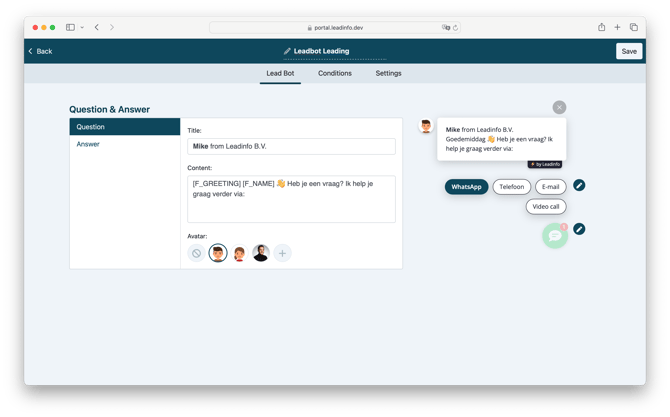Toggle Safari sidebar icon
The image size is (670, 417).
pos(70,27)
